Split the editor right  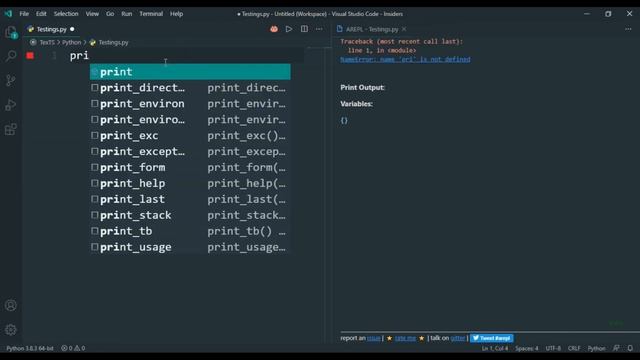[304, 29]
